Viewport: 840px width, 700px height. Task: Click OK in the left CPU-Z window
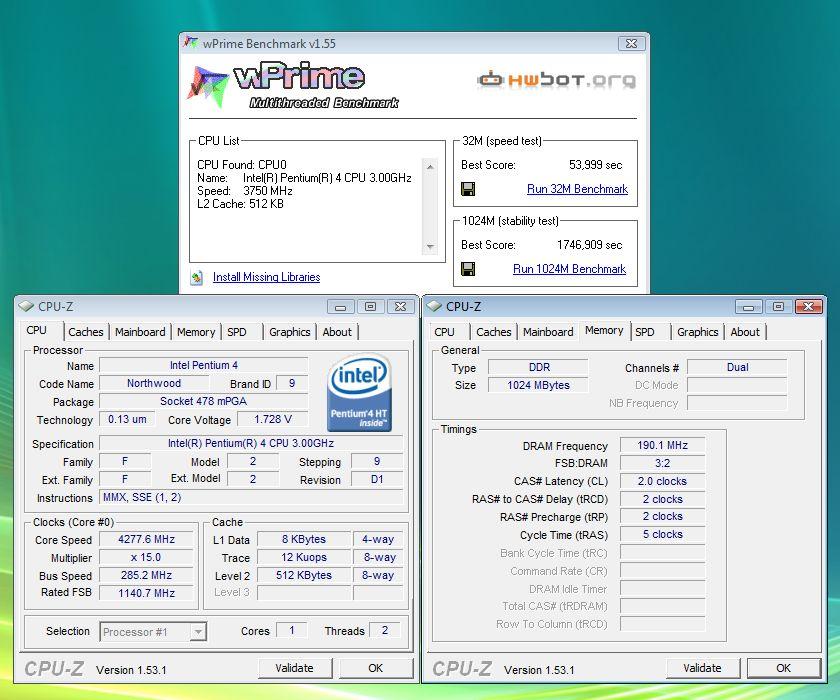click(376, 668)
